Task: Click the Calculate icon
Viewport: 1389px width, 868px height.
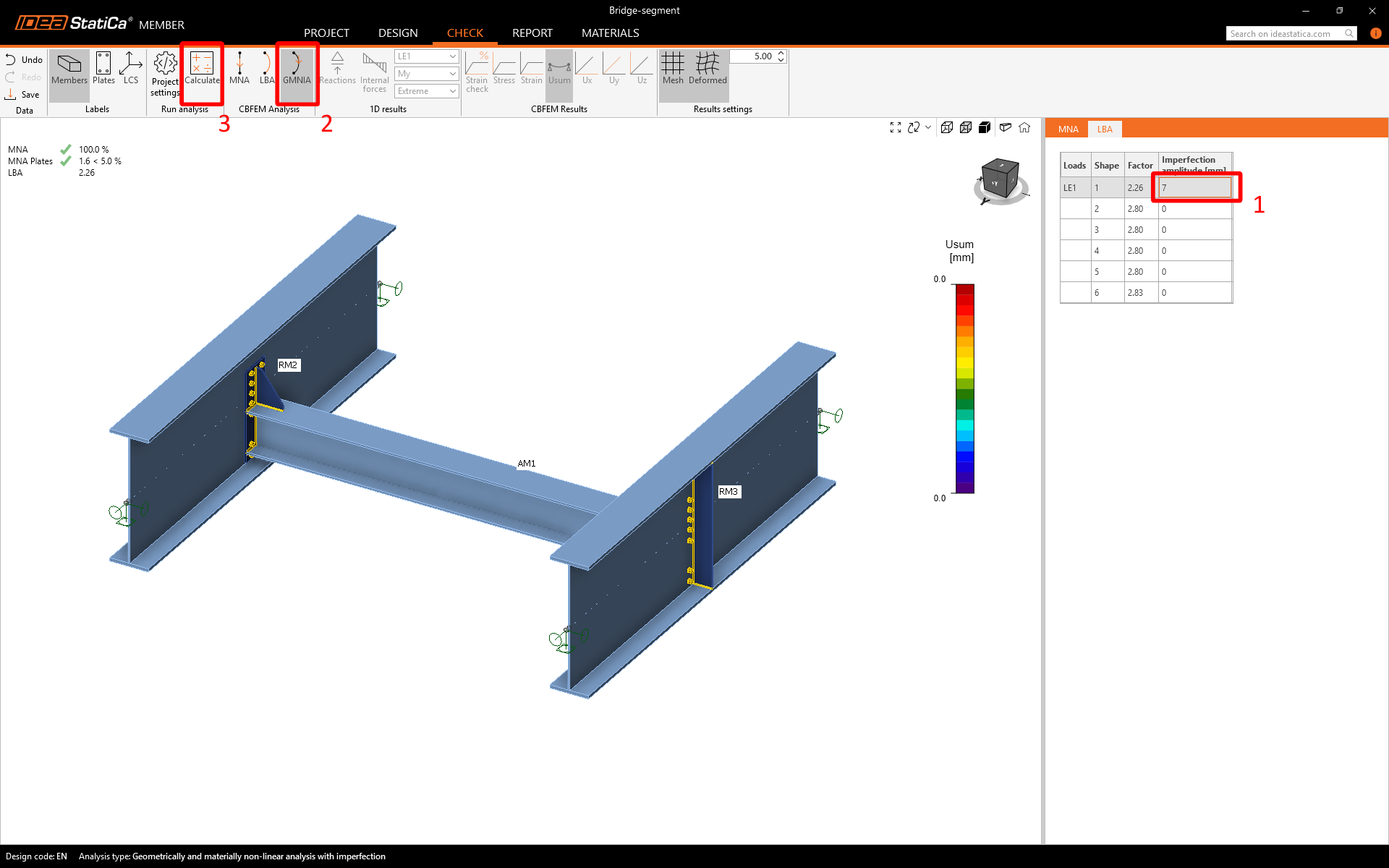Action: pyautogui.click(x=202, y=69)
